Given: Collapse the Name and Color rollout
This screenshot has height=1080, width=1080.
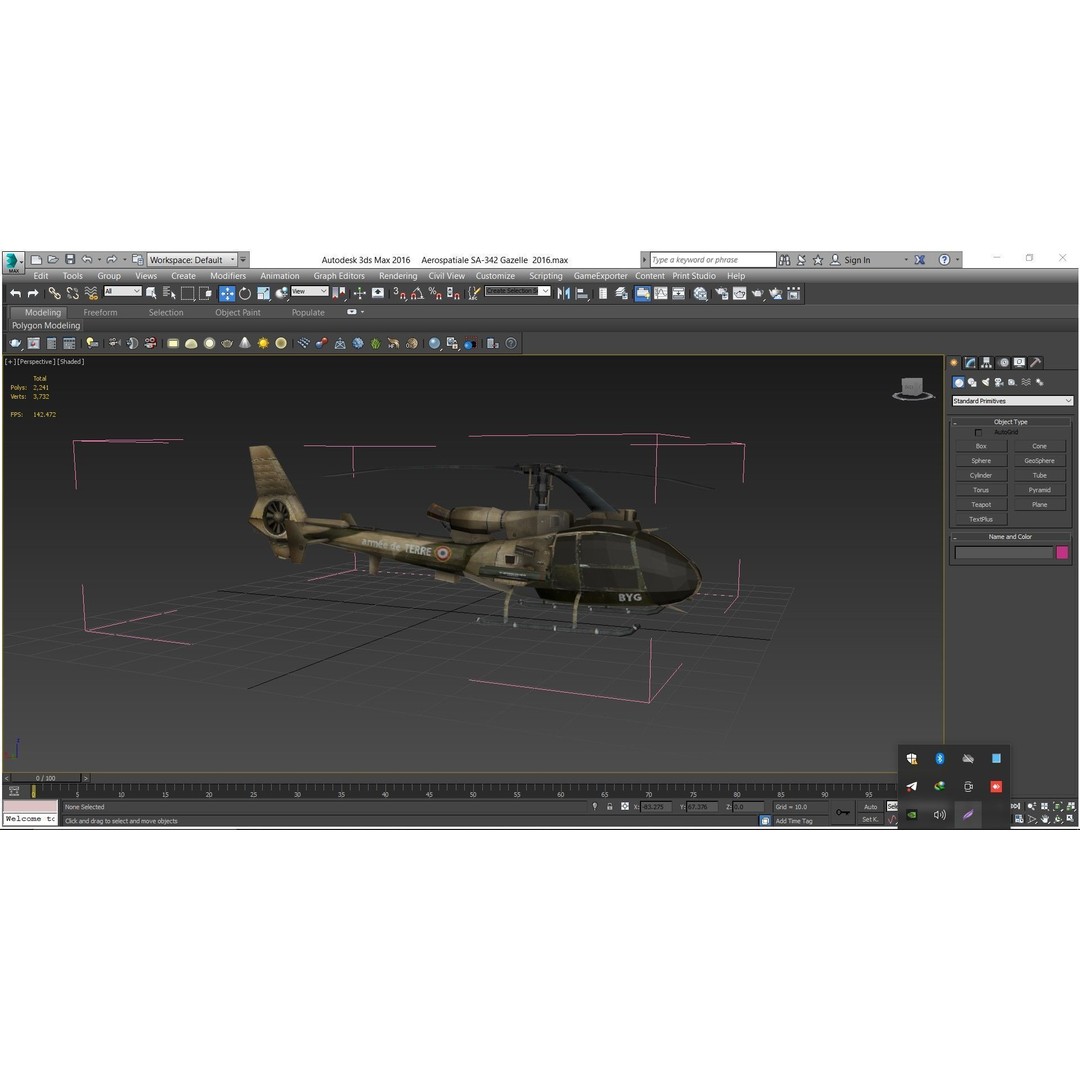Looking at the screenshot, I should [x=1010, y=537].
